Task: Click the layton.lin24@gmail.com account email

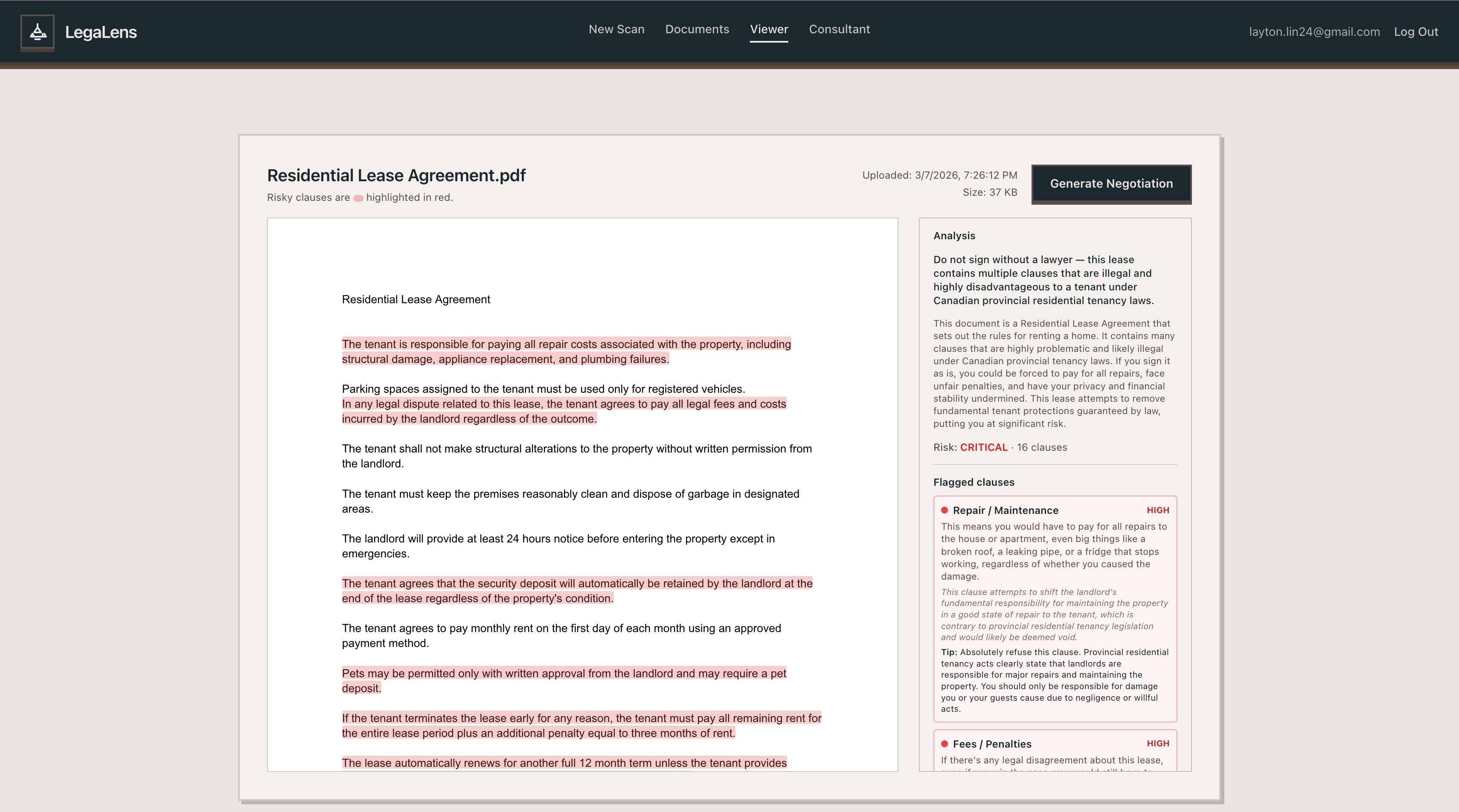Action: 1314,32
